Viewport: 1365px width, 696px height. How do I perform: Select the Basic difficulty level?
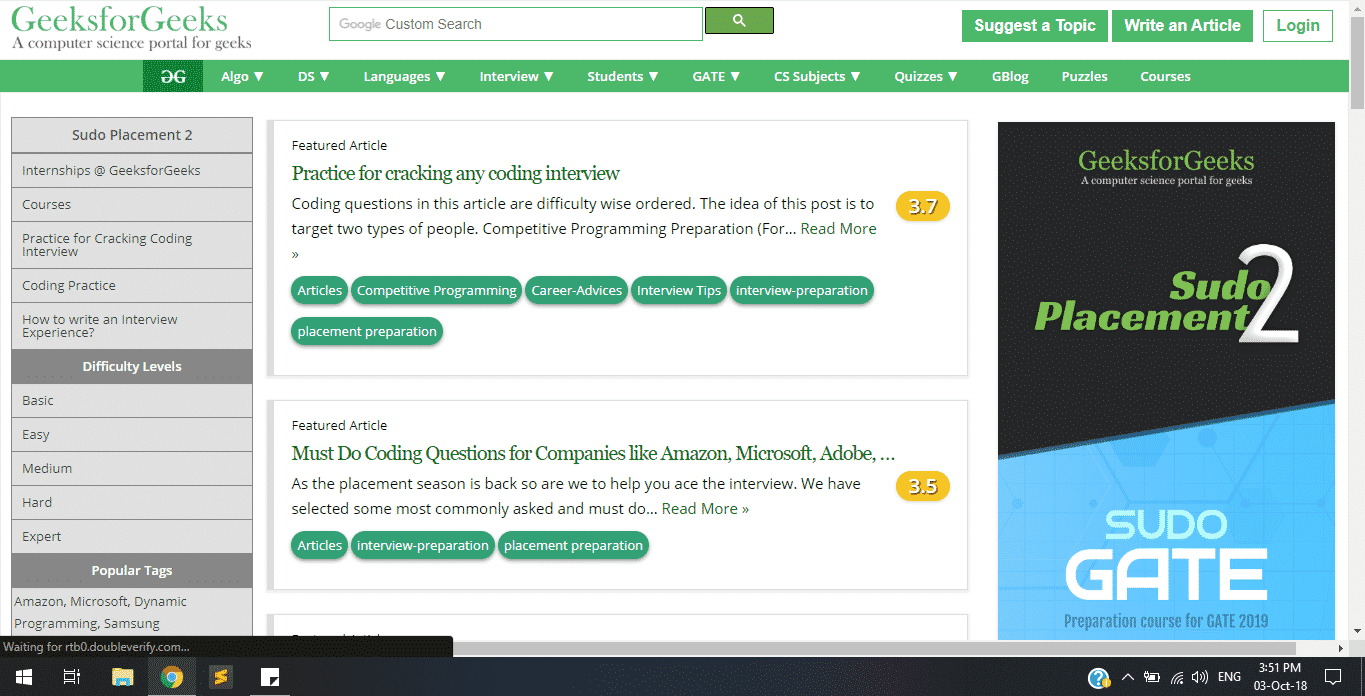[132, 400]
